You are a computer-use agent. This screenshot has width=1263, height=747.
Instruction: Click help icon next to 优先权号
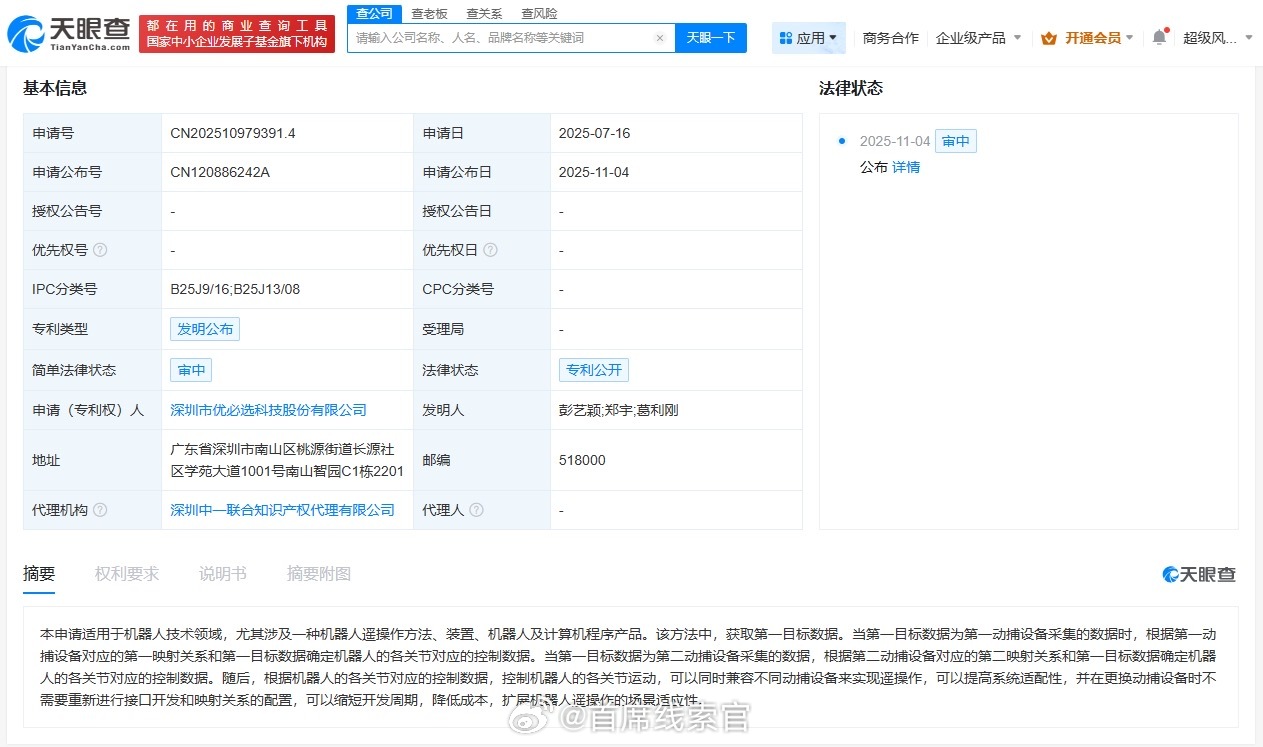[x=100, y=250]
